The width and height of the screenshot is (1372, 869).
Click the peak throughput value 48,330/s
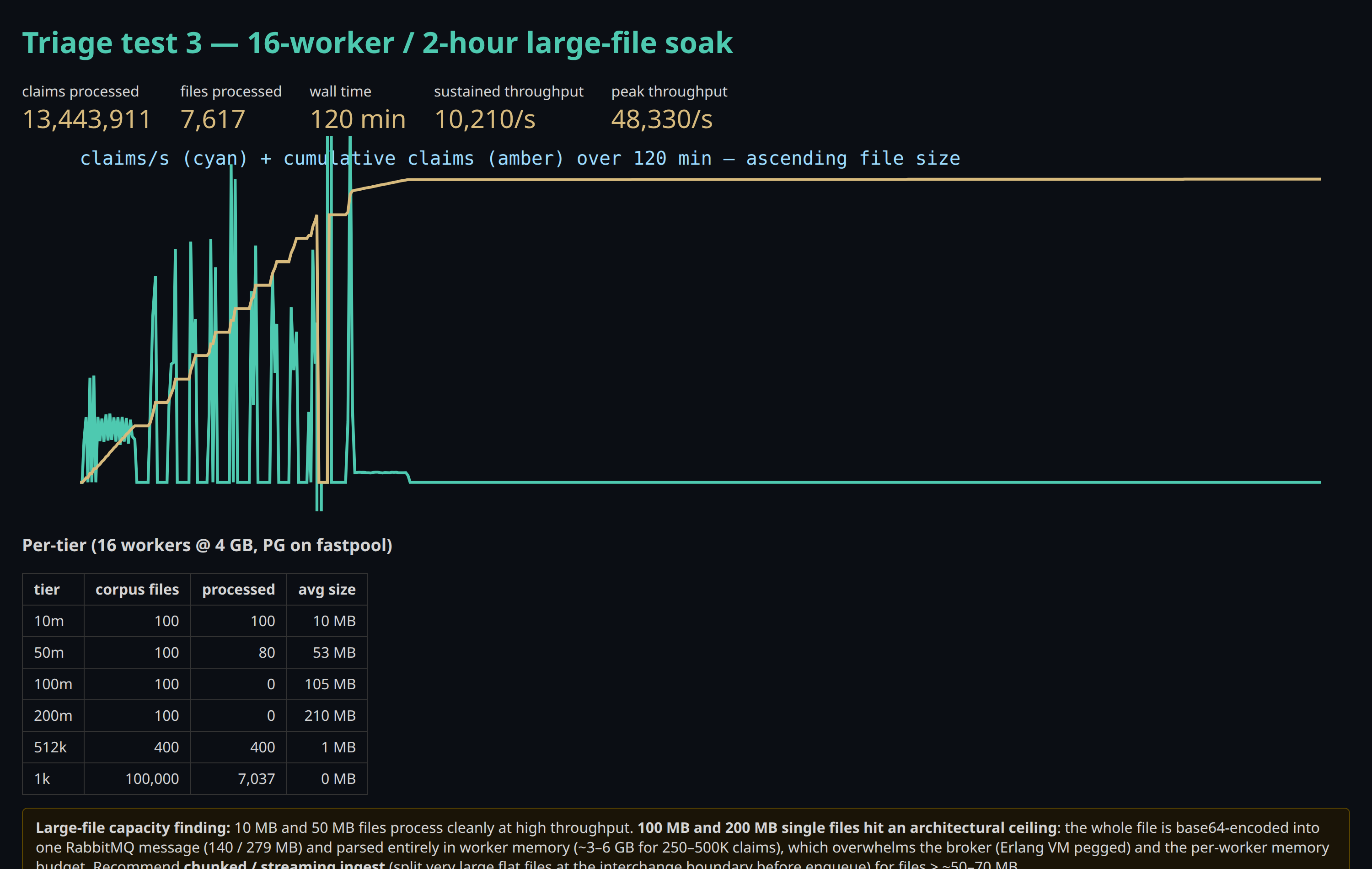[662, 119]
